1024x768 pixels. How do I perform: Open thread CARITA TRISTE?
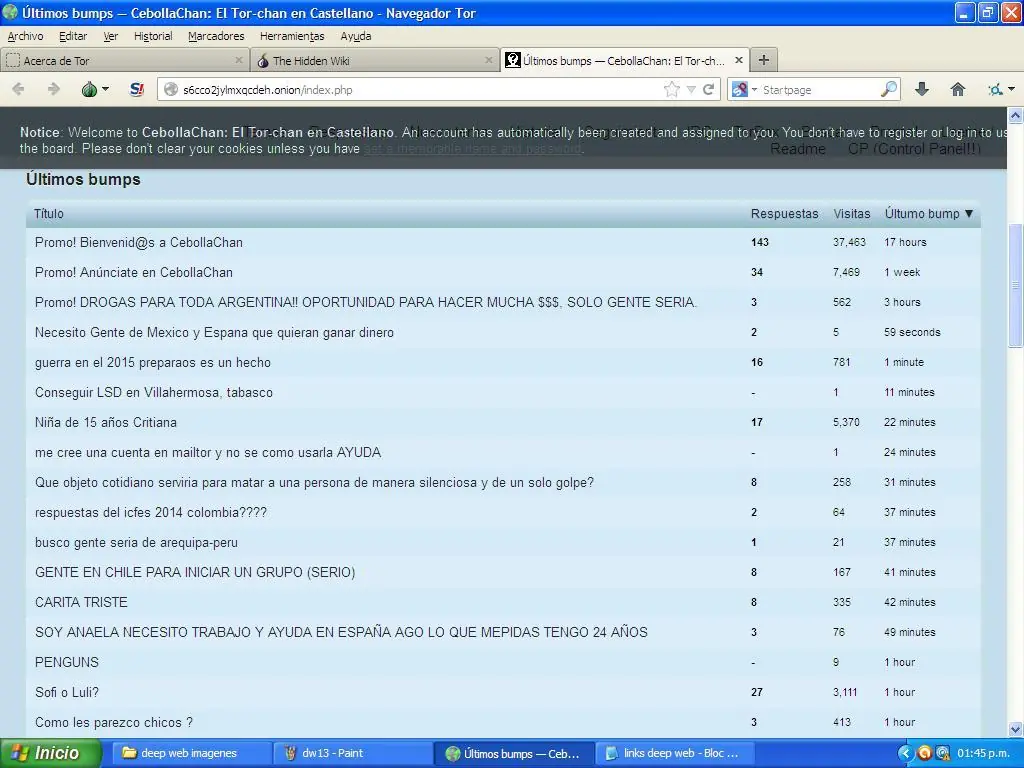(81, 603)
